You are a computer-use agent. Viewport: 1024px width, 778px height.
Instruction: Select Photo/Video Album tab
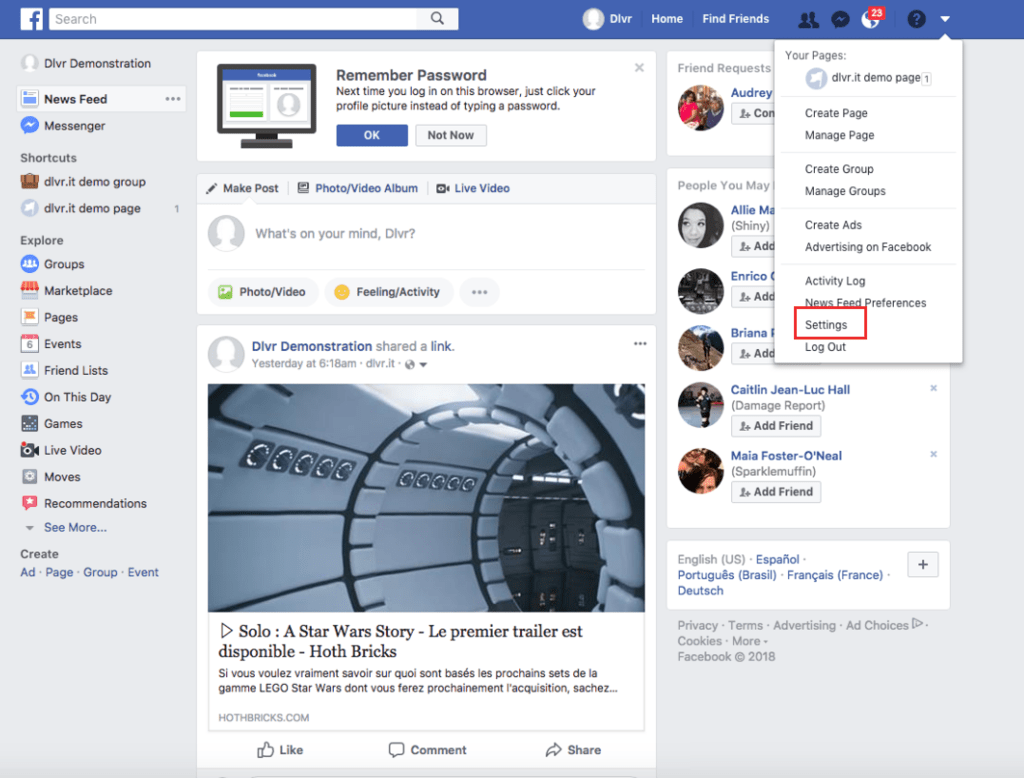[x=358, y=188]
